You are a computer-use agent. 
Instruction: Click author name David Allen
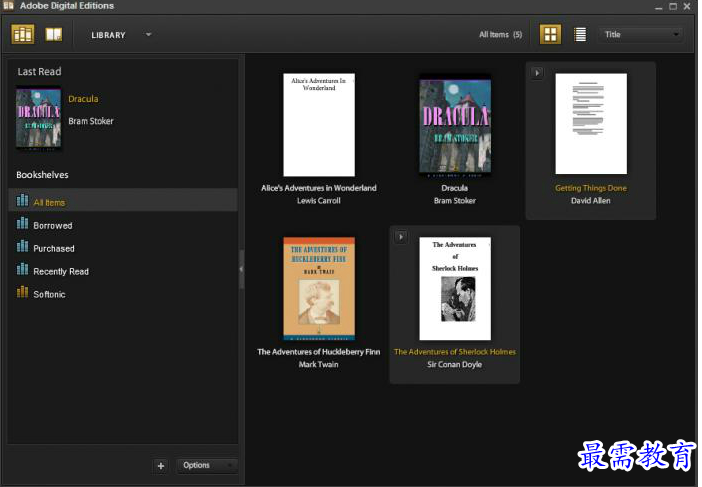pos(591,201)
